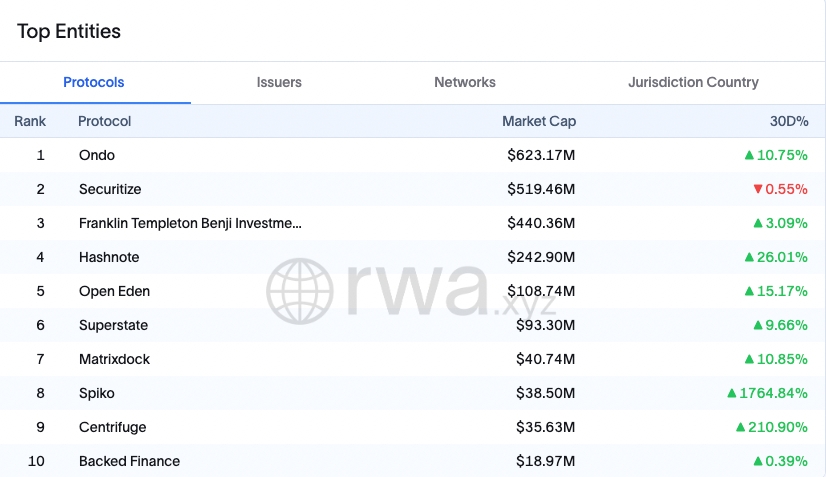The height and width of the screenshot is (477, 826).
Task: Click the 3.09% 30-day change
Action: pyautogui.click(x=780, y=223)
